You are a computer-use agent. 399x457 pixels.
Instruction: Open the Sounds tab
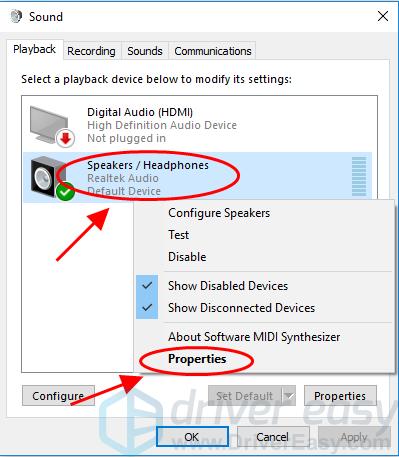coord(145,51)
